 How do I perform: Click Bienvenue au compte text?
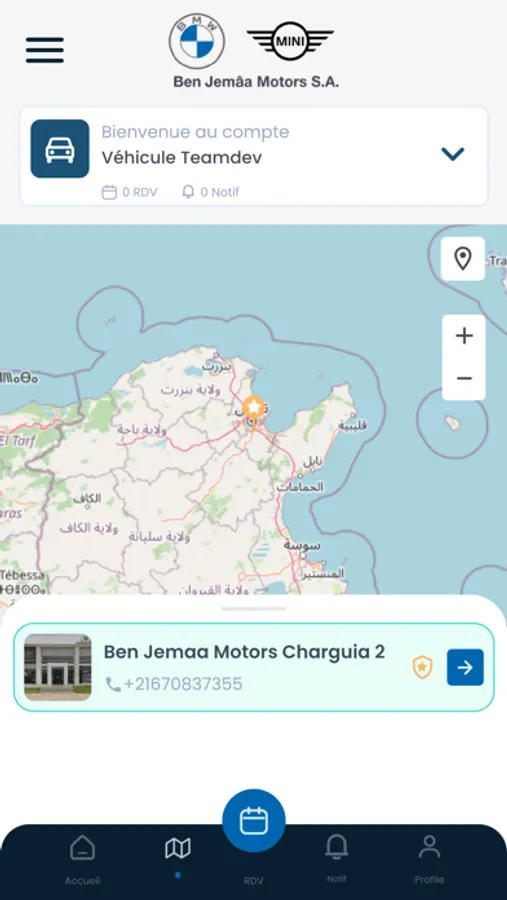pyautogui.click(x=195, y=132)
